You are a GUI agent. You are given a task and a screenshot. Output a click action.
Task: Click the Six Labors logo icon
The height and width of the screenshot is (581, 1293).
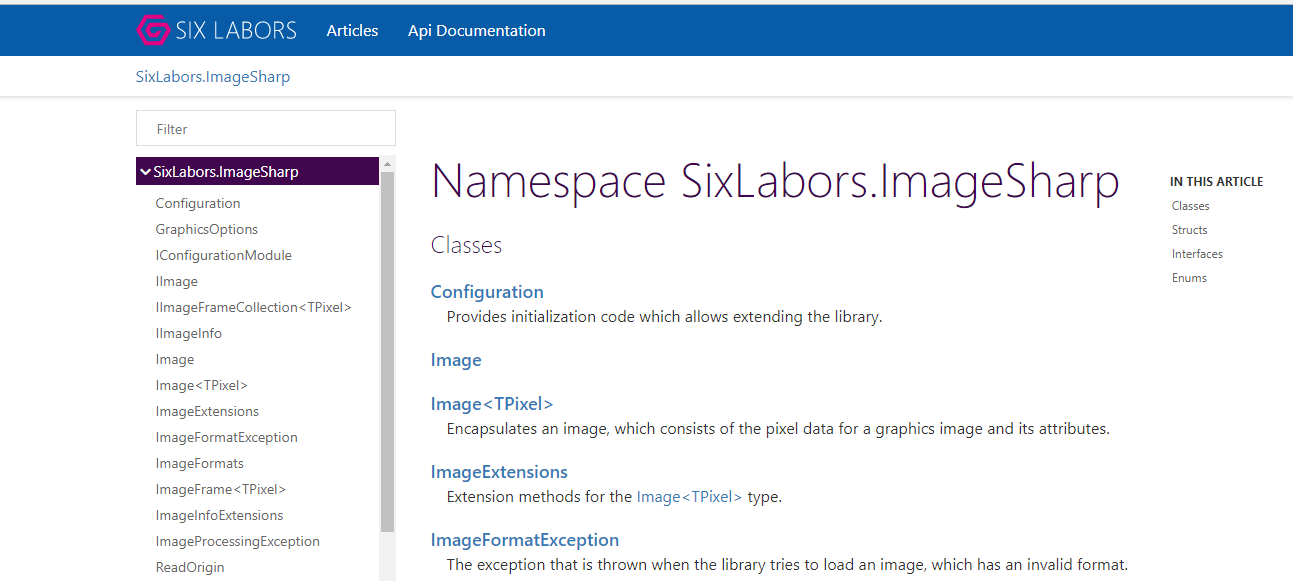pyautogui.click(x=153, y=30)
